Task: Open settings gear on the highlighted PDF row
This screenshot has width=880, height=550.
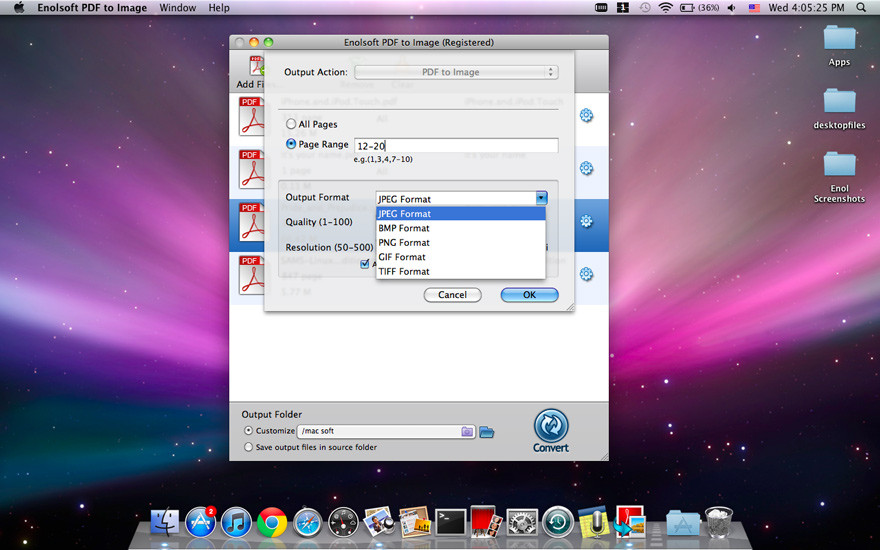Action: pyautogui.click(x=586, y=221)
